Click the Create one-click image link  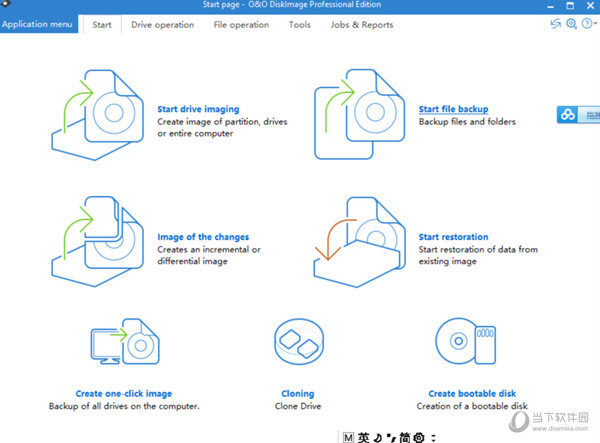pos(124,394)
